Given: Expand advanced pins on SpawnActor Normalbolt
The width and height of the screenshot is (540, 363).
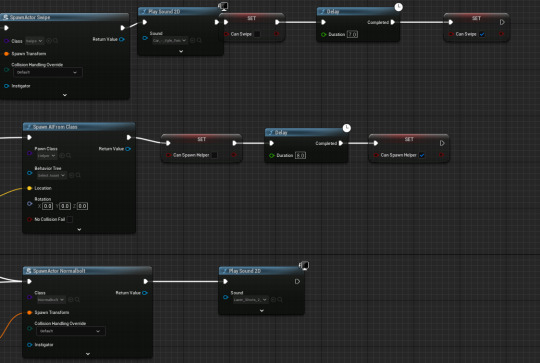Looking at the screenshot, I should tap(88, 354).
